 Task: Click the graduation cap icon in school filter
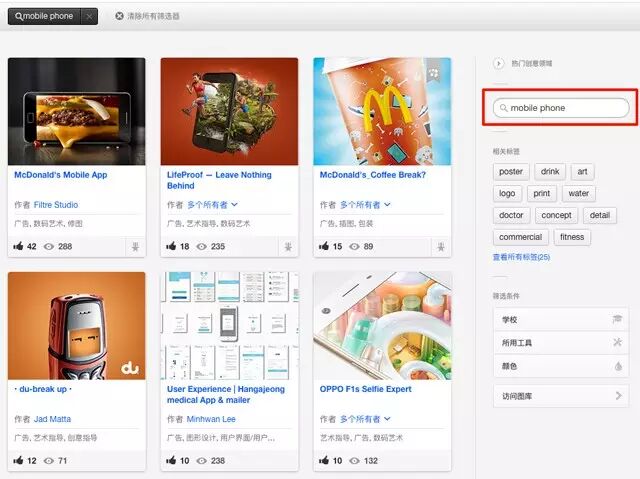617,319
